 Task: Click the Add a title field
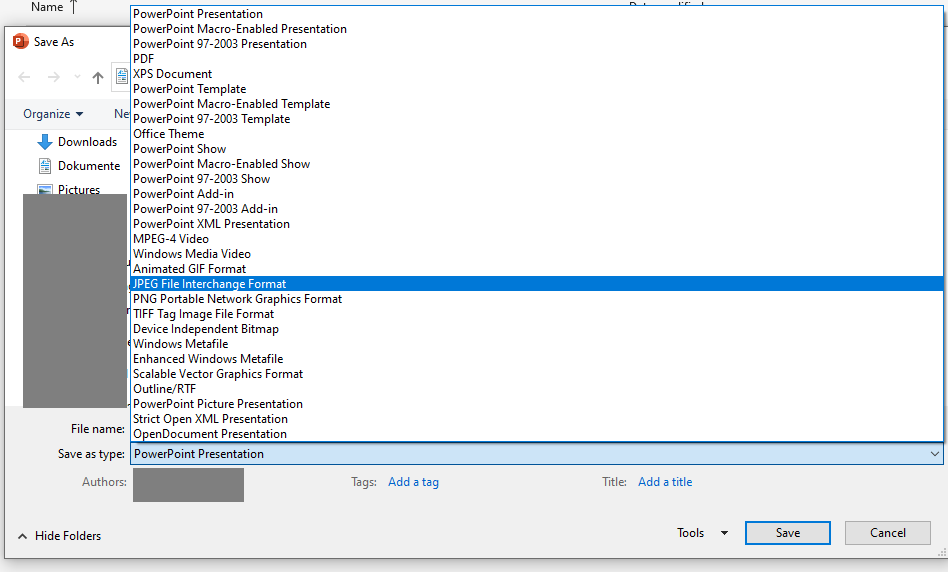(x=665, y=482)
